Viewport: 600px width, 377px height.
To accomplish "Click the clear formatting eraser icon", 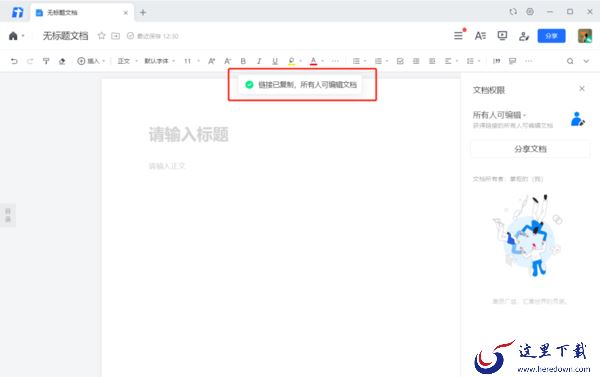I will click(x=62, y=61).
